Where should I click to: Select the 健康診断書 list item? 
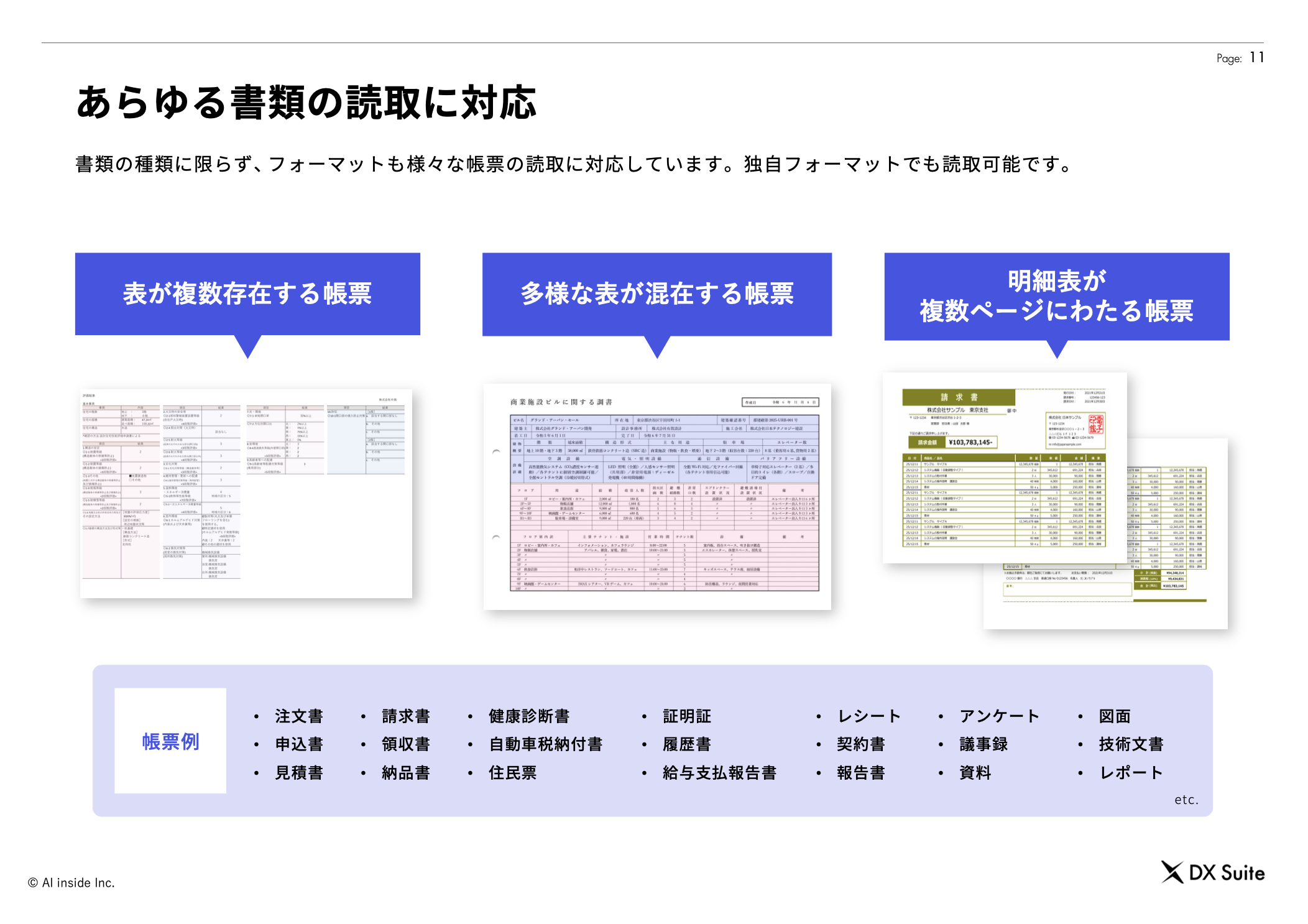[x=529, y=716]
